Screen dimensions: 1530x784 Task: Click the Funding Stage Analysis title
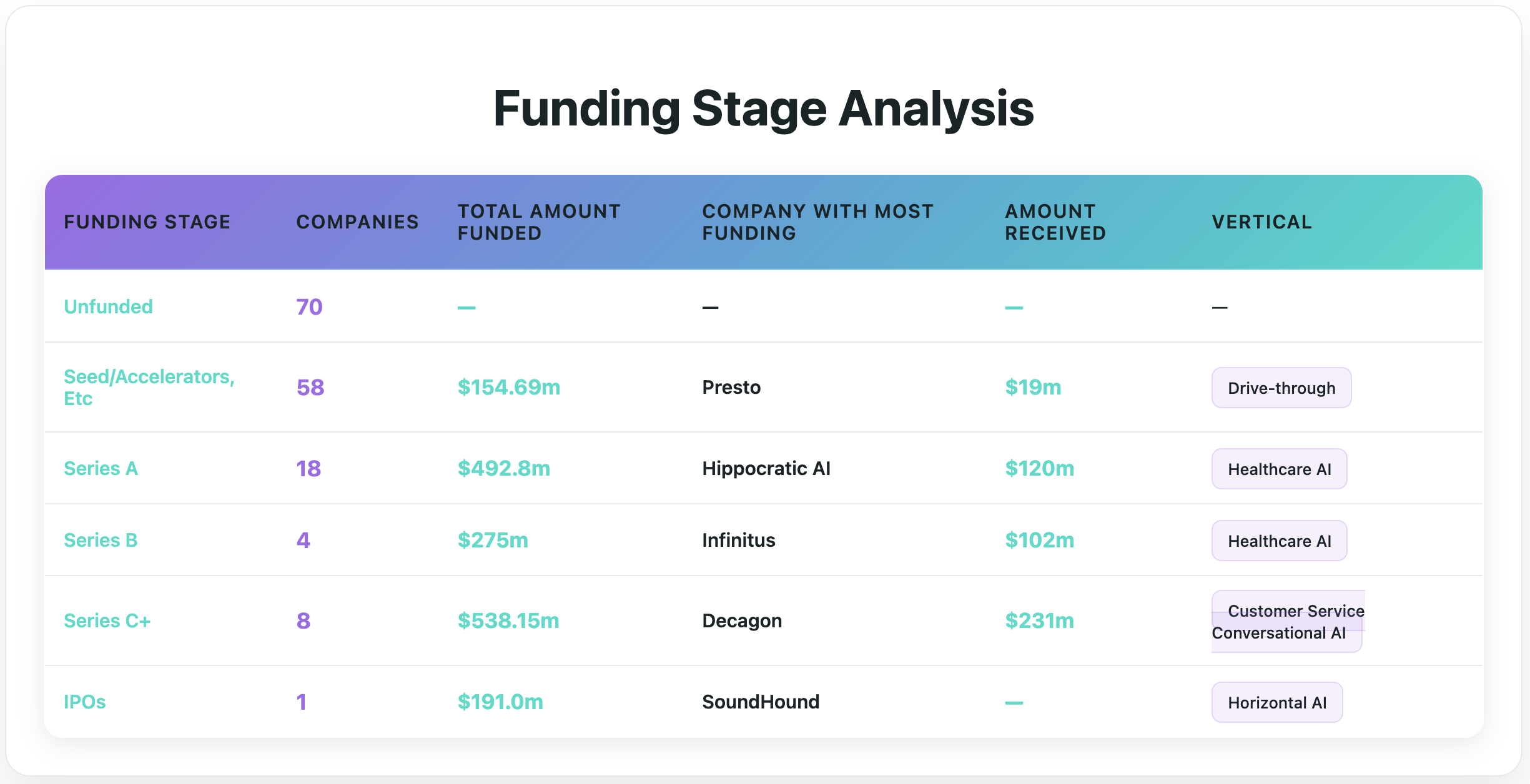click(x=763, y=109)
